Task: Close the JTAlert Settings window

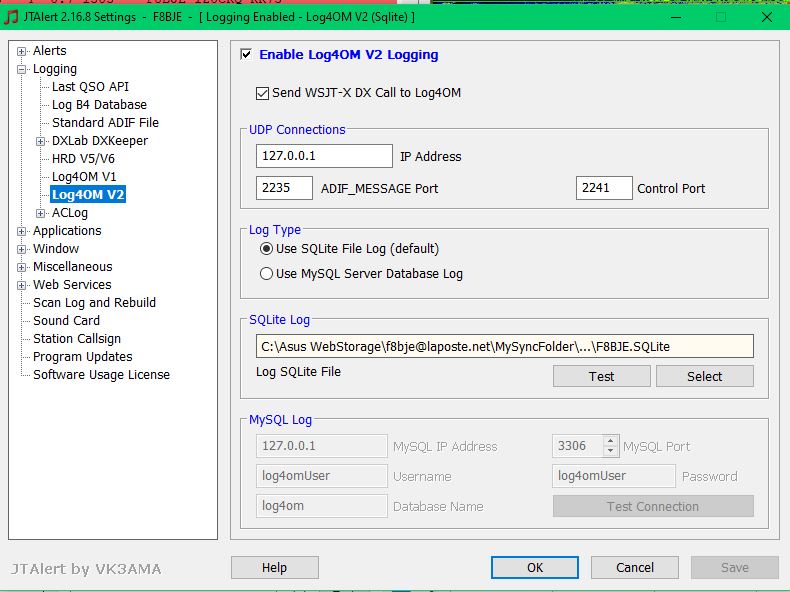Action: point(767,17)
